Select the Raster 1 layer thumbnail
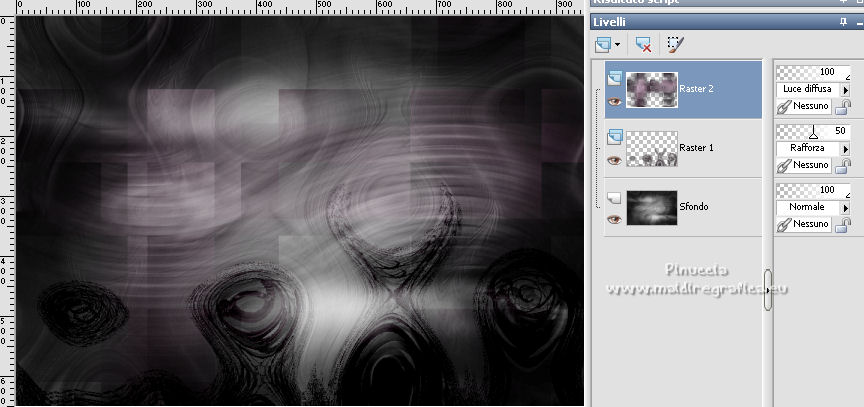Screen dimensions: 864x407 point(652,149)
